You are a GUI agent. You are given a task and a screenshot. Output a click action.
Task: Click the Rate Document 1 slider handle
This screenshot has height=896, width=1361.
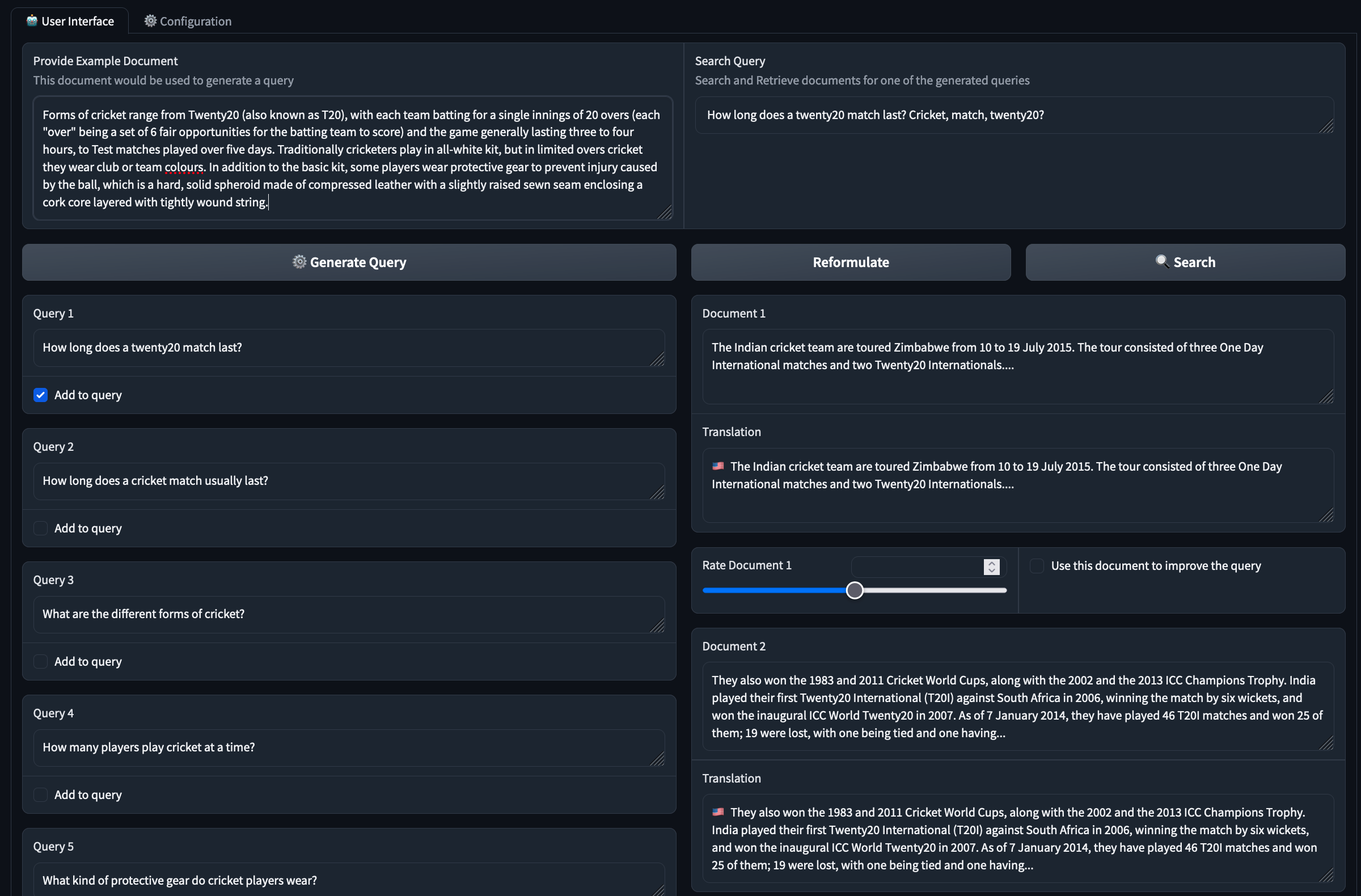point(855,590)
